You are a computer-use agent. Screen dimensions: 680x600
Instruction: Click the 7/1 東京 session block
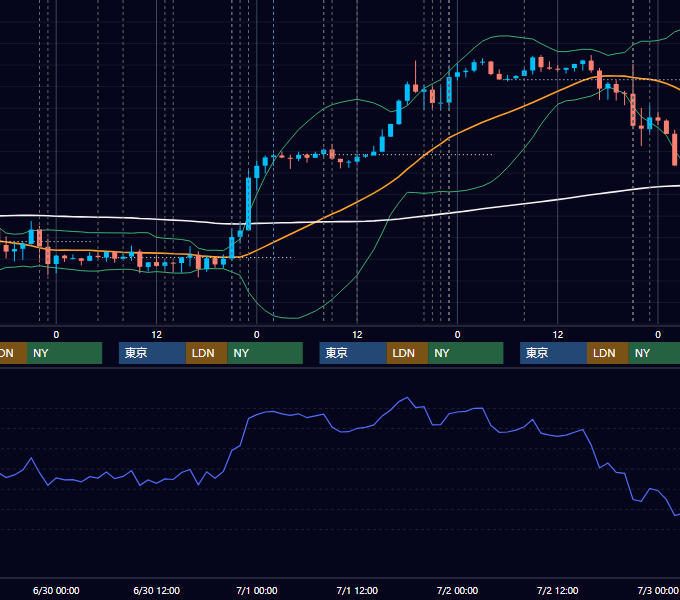(x=353, y=353)
